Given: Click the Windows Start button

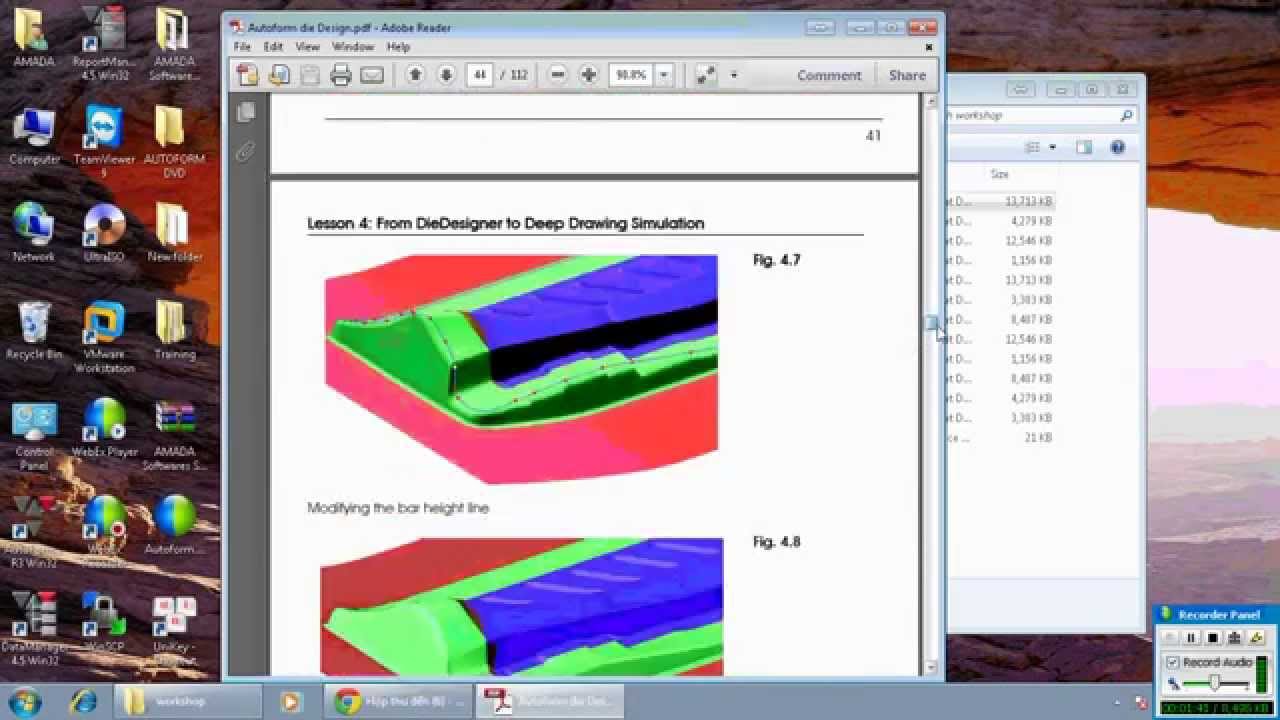Looking at the screenshot, I should pyautogui.click(x=24, y=701).
